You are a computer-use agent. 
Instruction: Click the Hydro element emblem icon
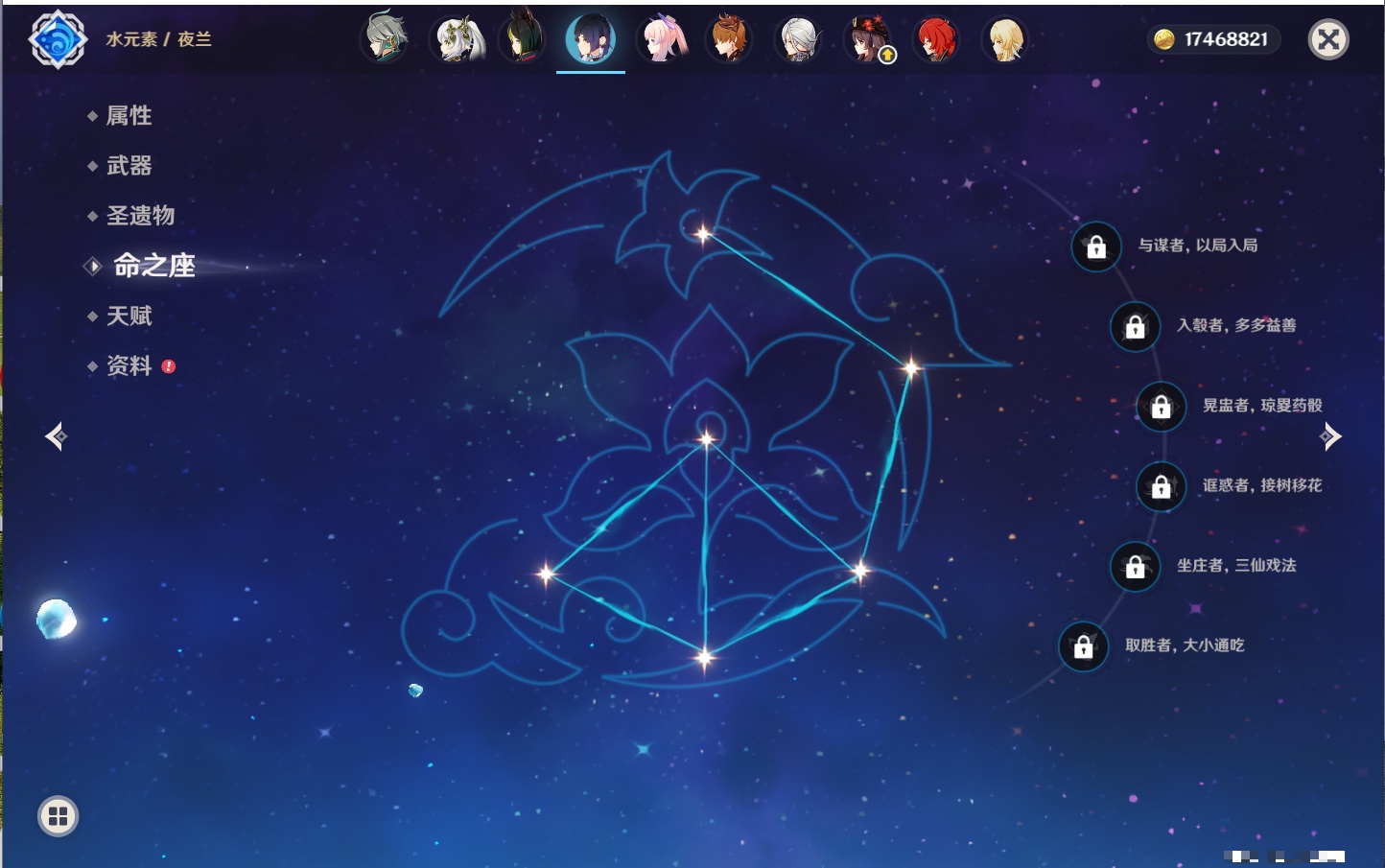click(x=58, y=39)
